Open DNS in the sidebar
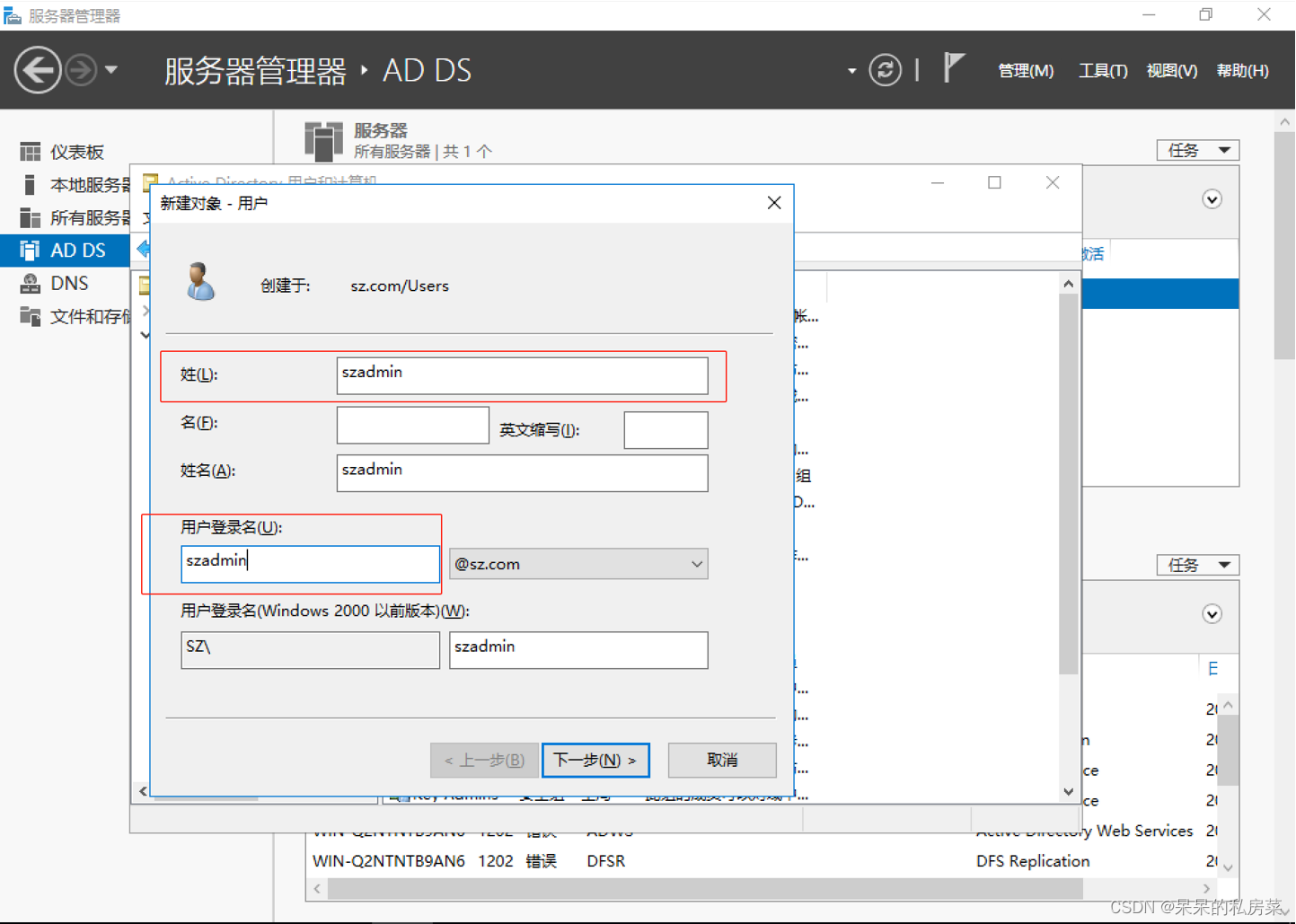Image resolution: width=1296 pixels, height=924 pixels. pos(68,284)
